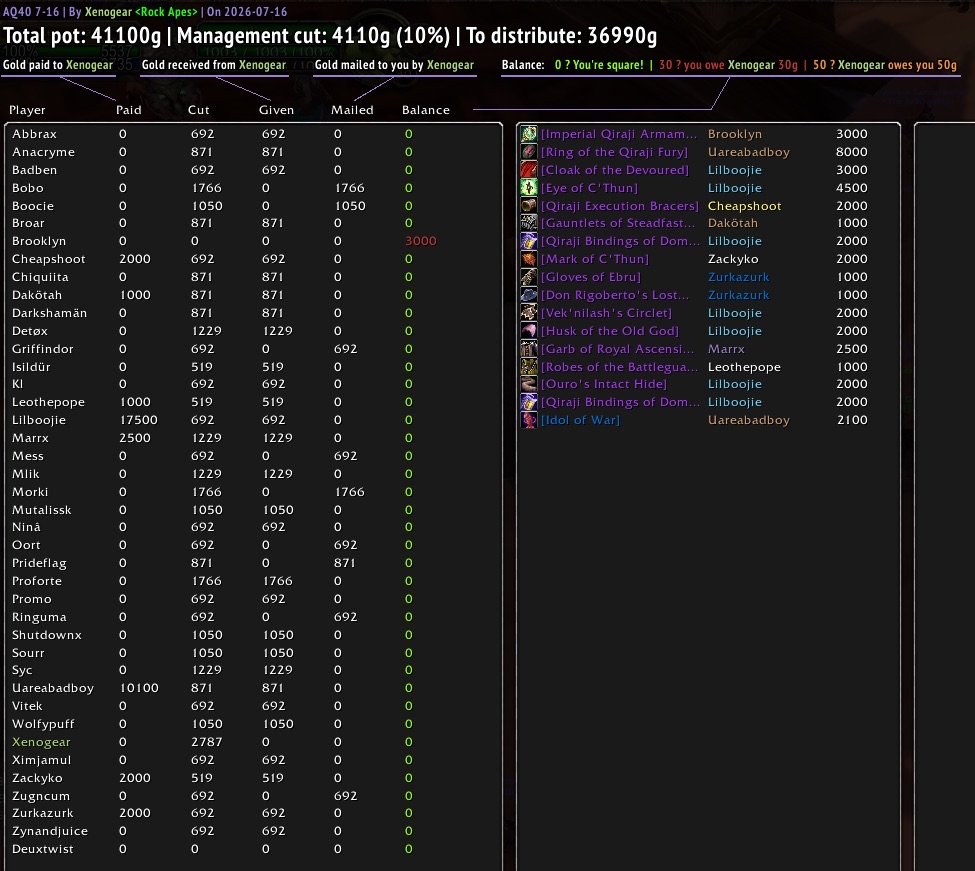Click the Husk of the Old God icon
This screenshot has width=975, height=871.
(x=529, y=331)
